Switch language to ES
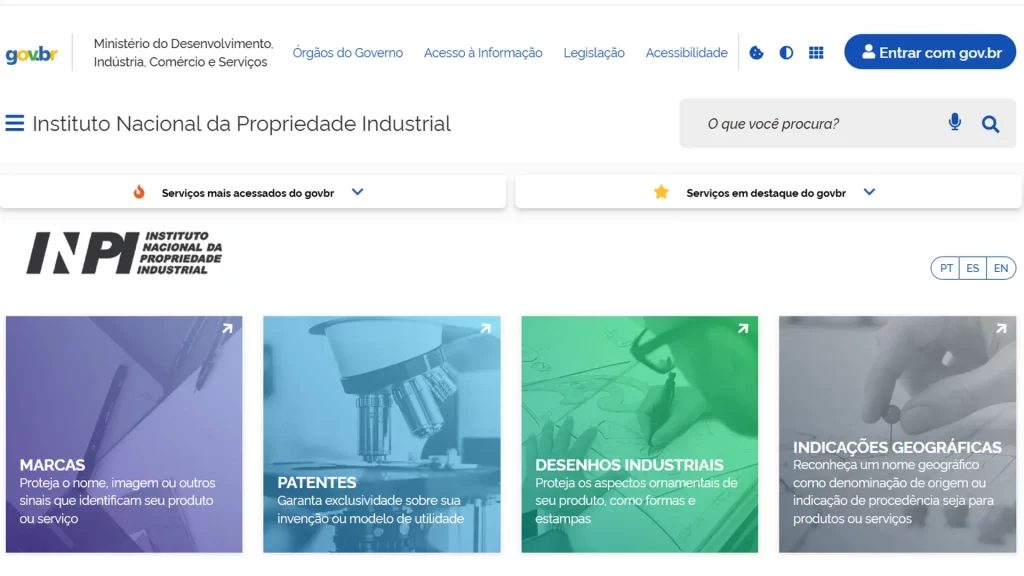Image resolution: width=1024 pixels, height=576 pixels. [972, 268]
